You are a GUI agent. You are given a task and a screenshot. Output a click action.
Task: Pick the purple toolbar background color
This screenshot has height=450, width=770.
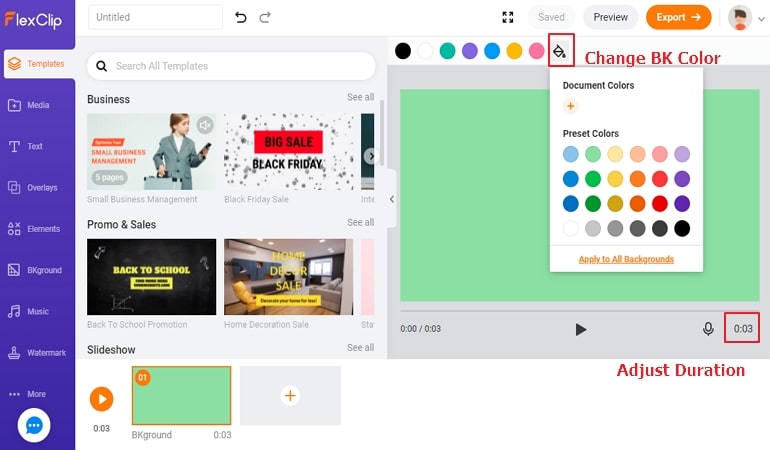pos(469,51)
